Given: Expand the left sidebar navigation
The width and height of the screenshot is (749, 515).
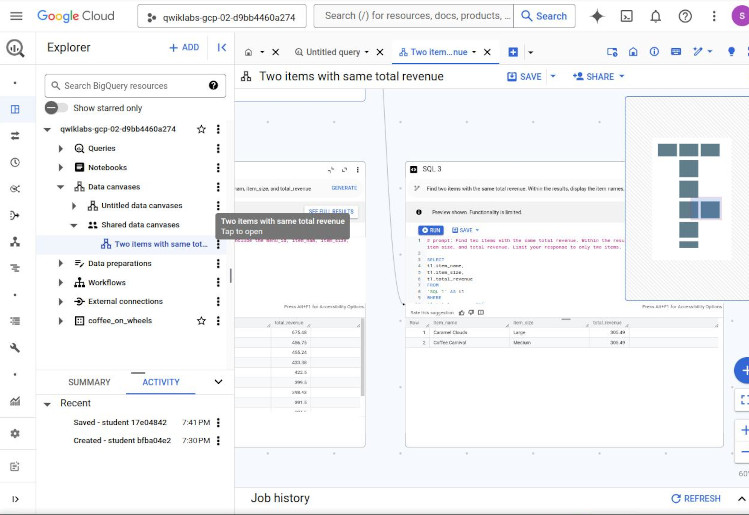Looking at the screenshot, I should point(15,499).
